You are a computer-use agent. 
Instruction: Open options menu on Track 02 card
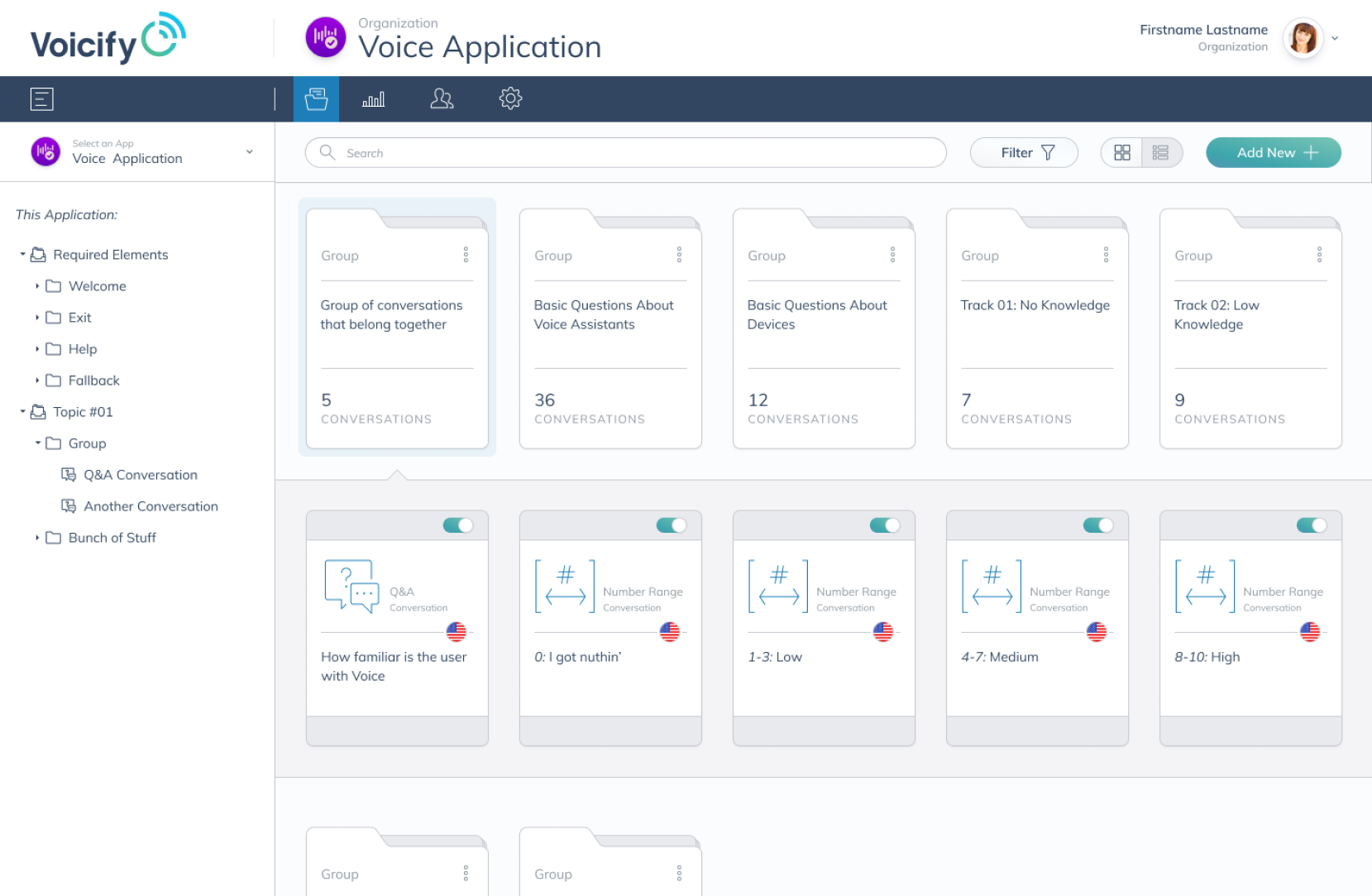[x=1319, y=255]
